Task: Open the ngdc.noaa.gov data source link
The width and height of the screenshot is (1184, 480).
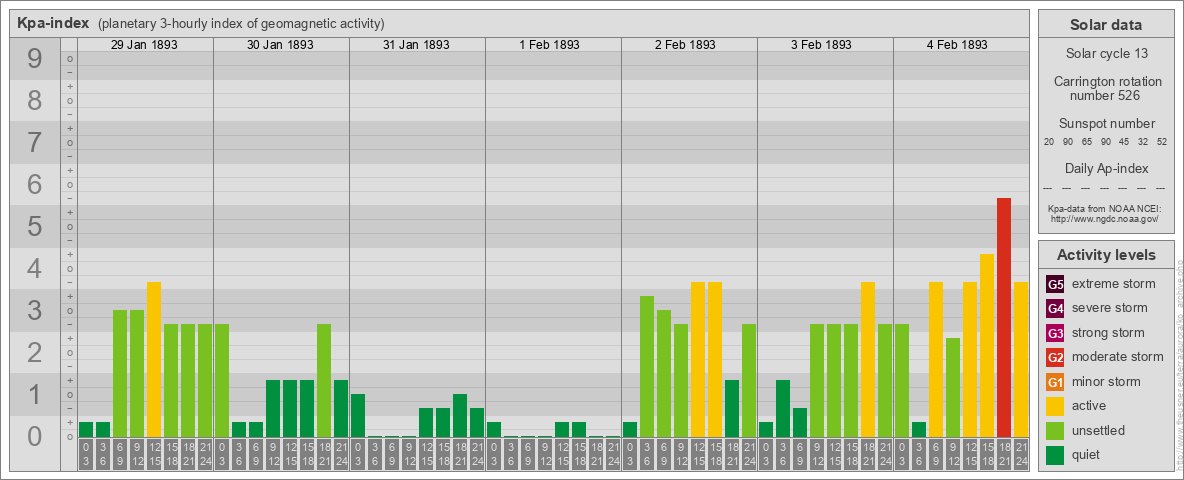Action: click(x=1105, y=218)
